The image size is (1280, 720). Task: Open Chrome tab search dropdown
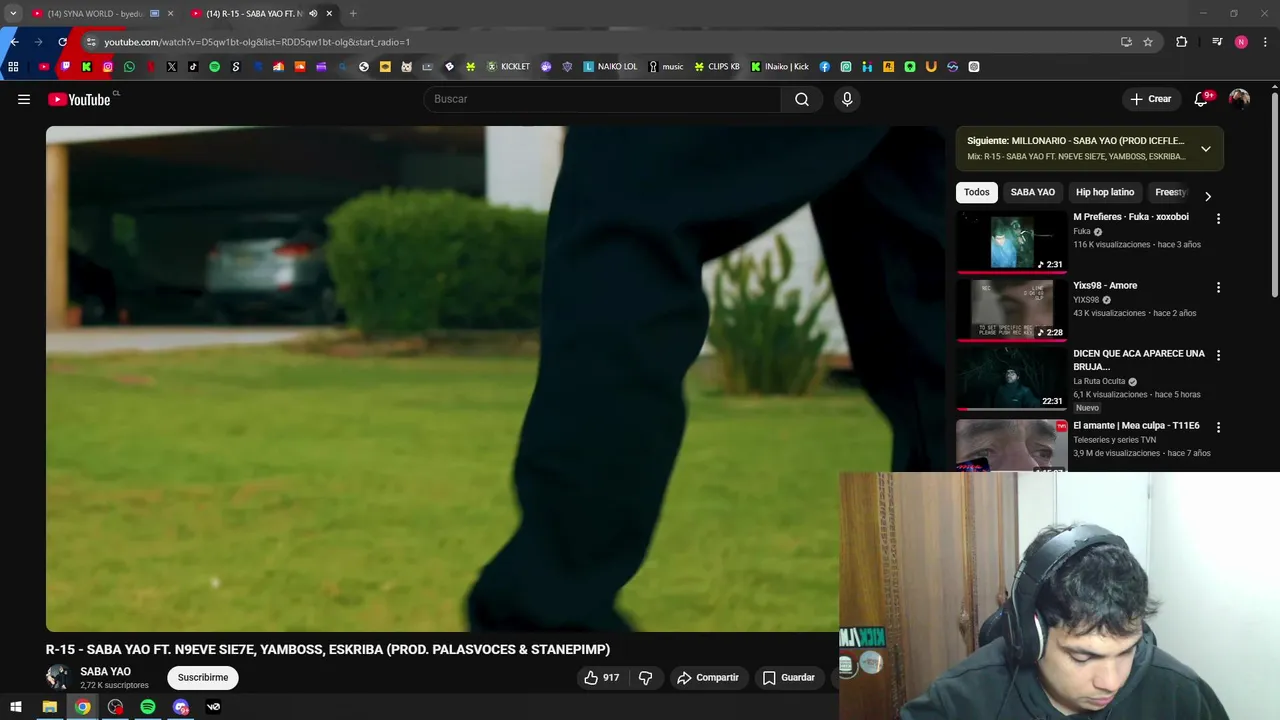pyautogui.click(x=13, y=14)
